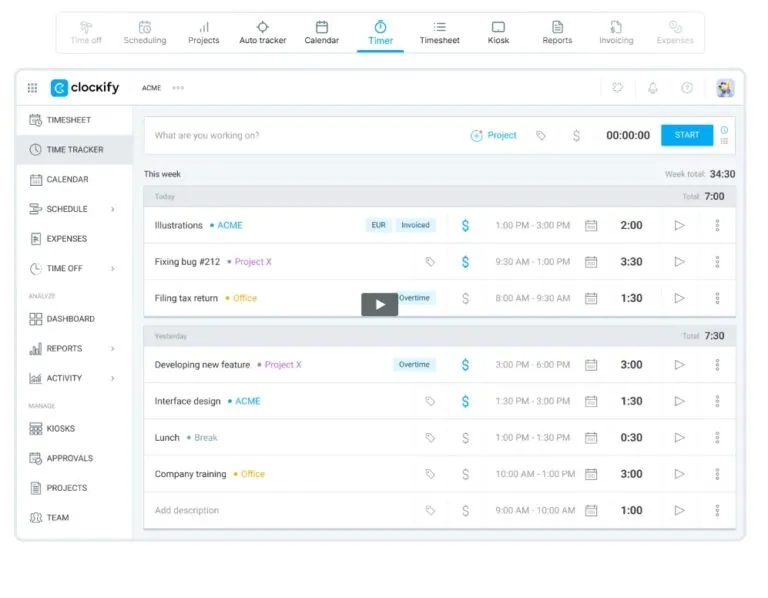This screenshot has height=598, width=768.
Task: Toggle billable on the Lunch entry
Action: [x=465, y=437]
